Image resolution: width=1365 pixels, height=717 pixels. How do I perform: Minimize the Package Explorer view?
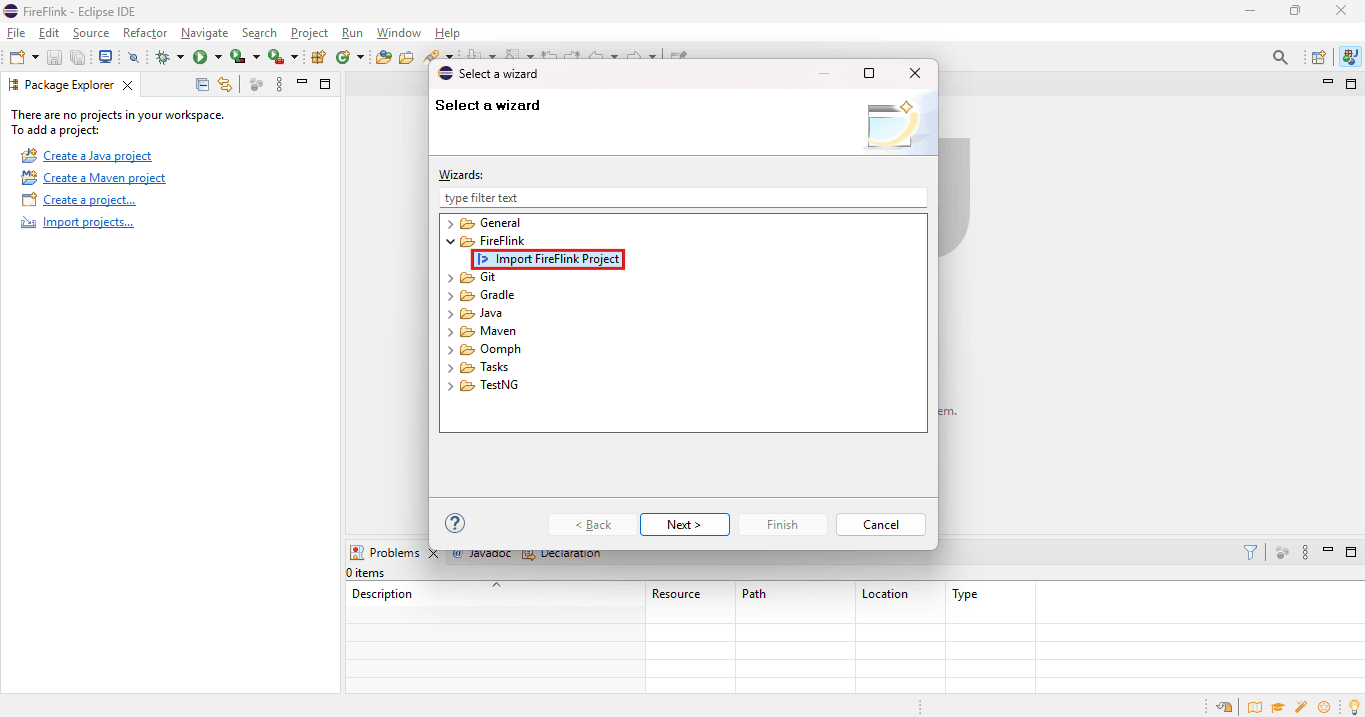pyautogui.click(x=303, y=84)
